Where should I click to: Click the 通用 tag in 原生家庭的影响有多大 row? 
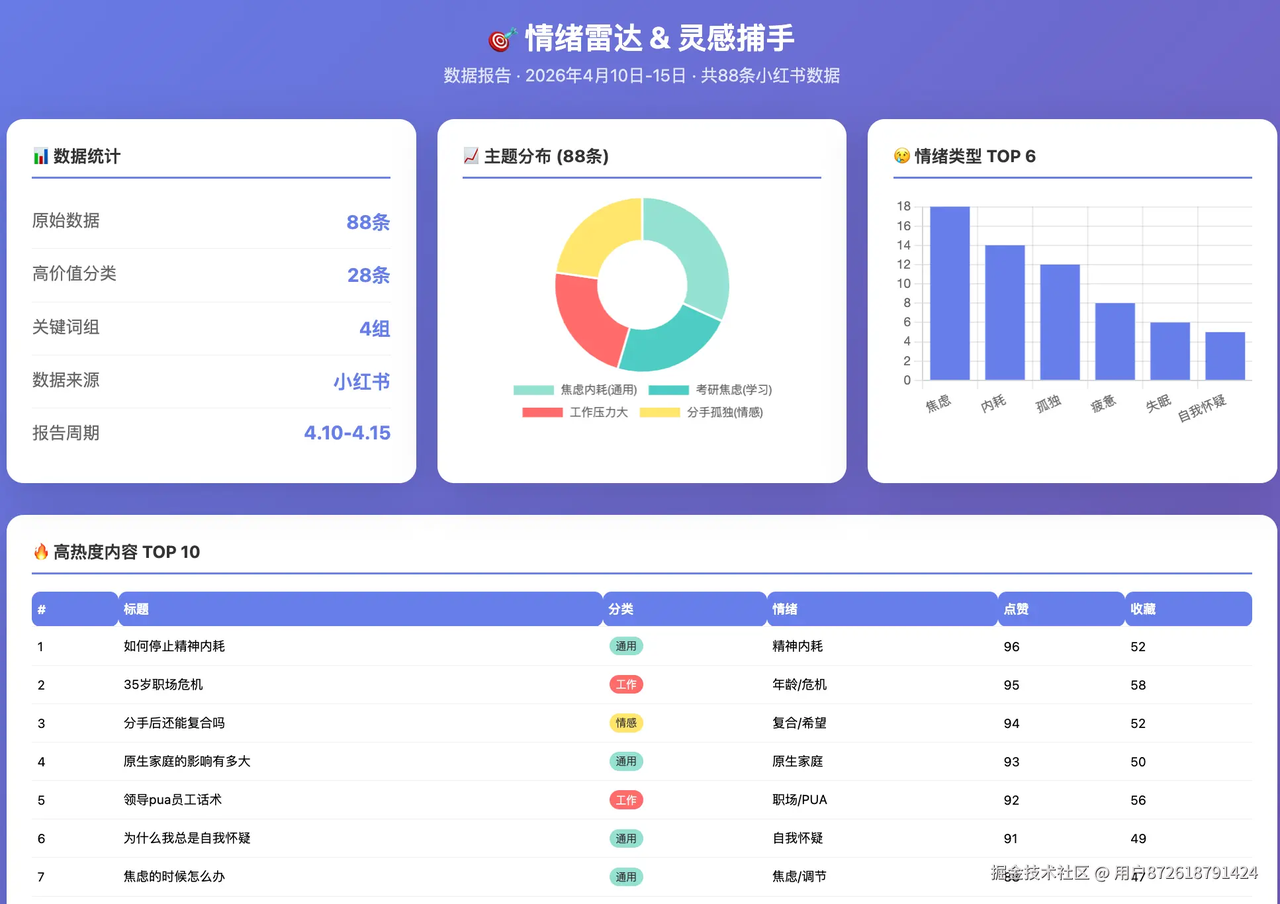626,761
